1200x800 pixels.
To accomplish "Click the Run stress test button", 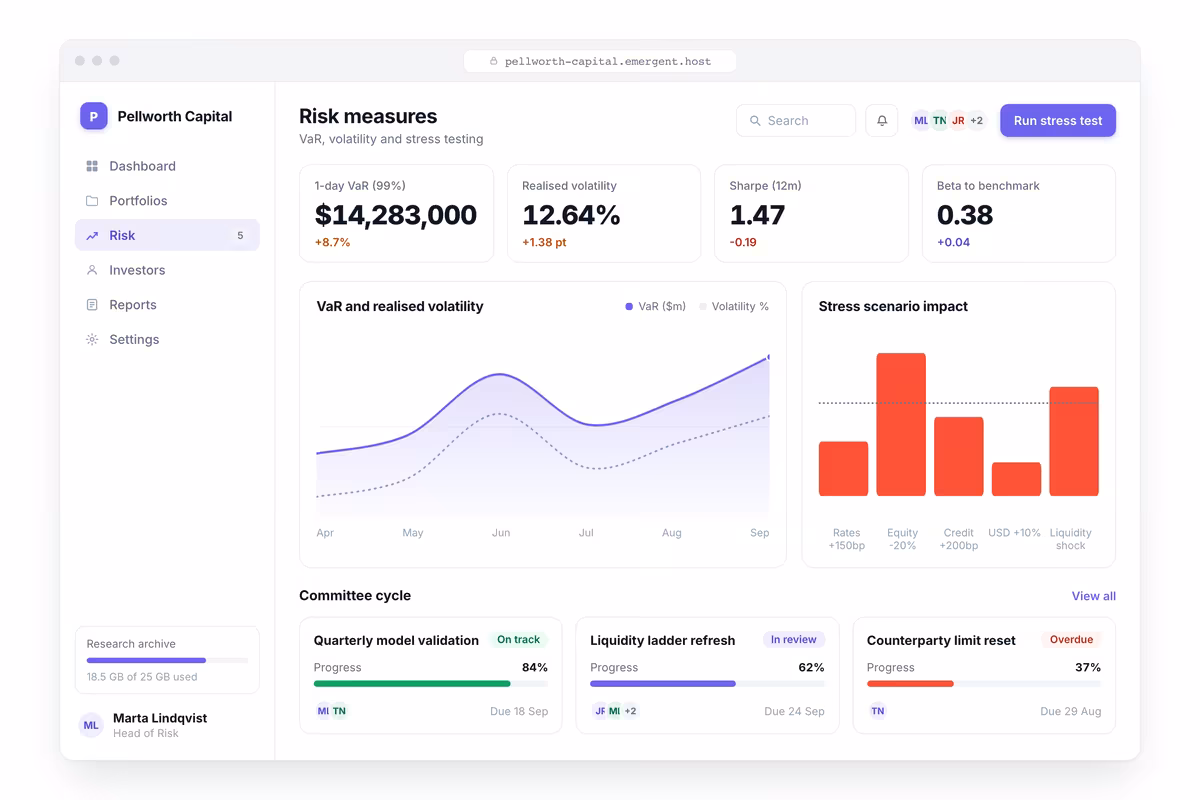I will 1058,121.
